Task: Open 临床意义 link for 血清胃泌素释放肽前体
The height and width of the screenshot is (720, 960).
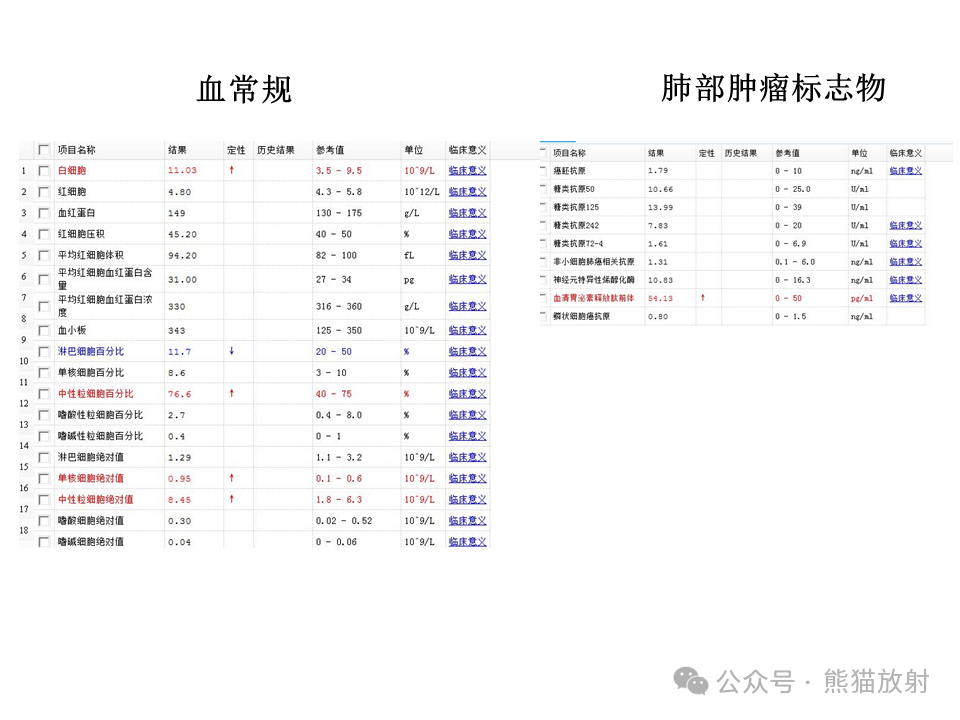Action: coord(906,298)
